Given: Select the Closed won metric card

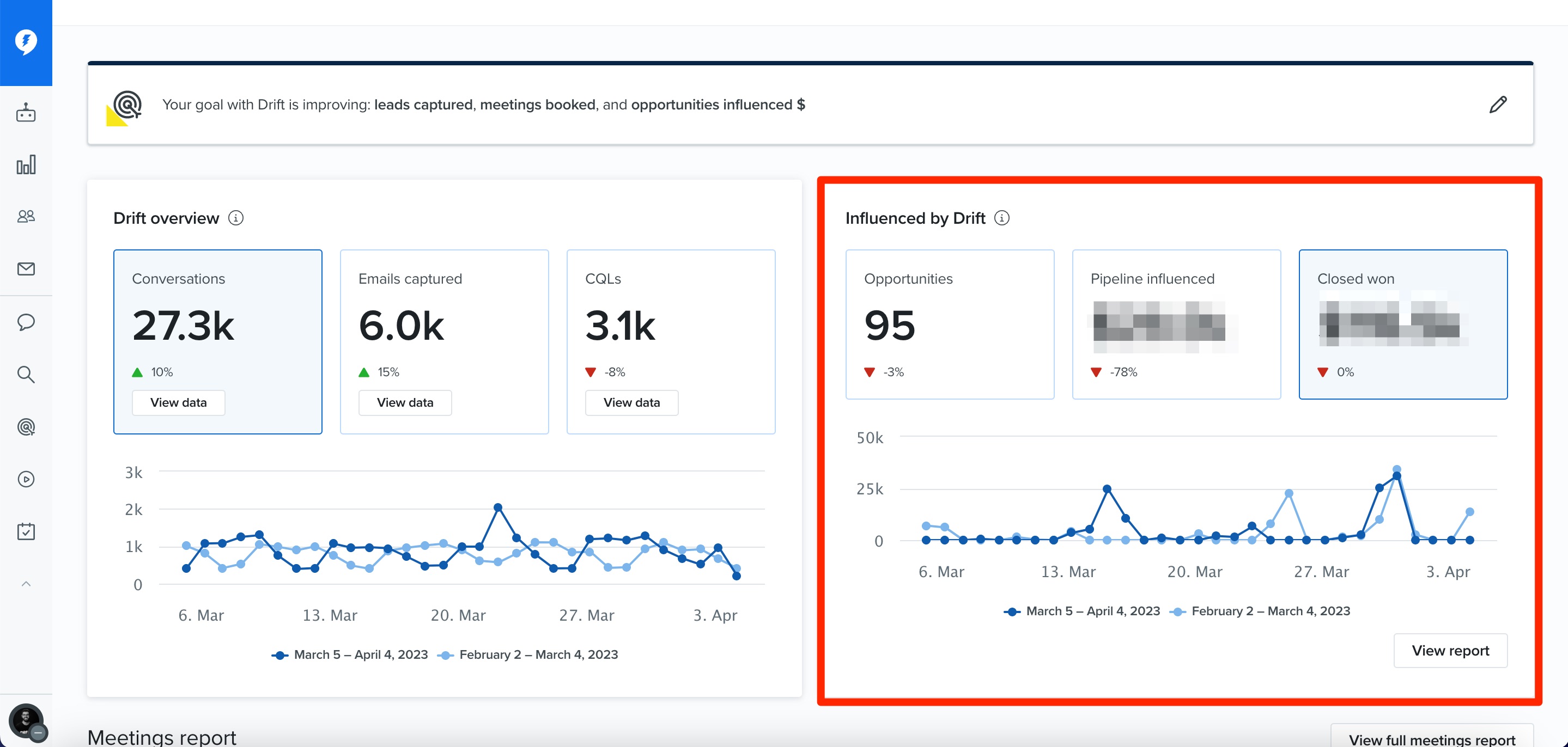Looking at the screenshot, I should (1403, 324).
